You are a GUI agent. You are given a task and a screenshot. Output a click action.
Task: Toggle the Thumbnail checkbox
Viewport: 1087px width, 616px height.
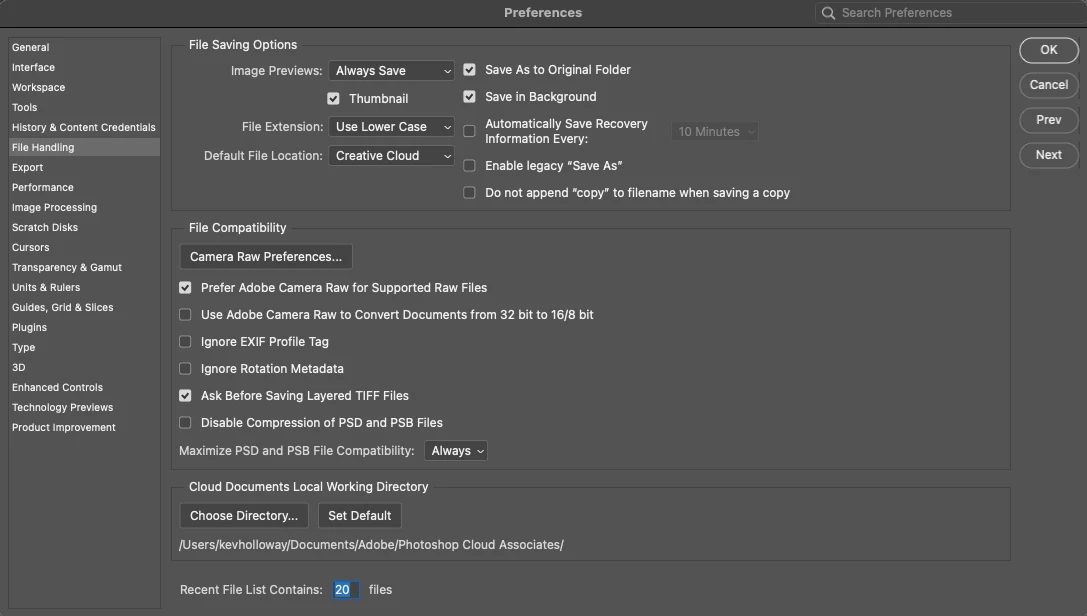tap(334, 99)
